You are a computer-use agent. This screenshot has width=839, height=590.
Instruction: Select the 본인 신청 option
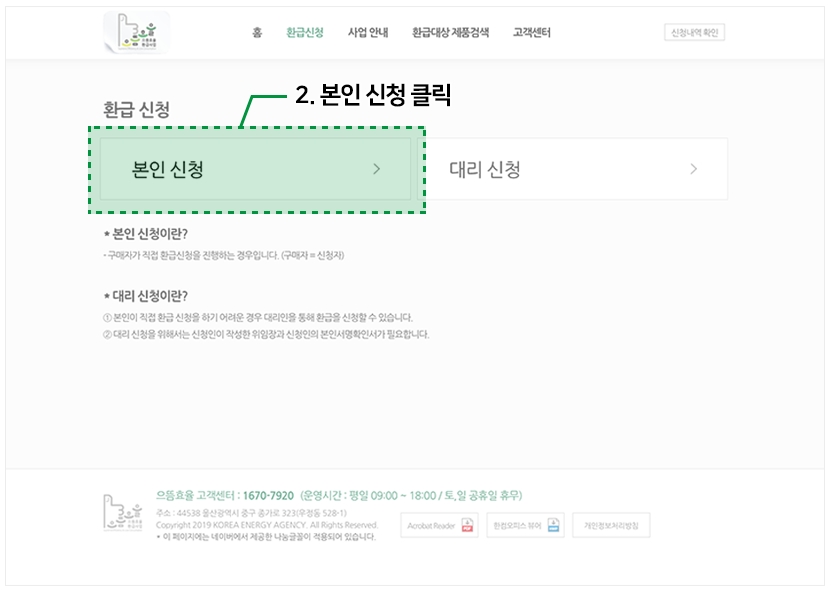click(x=255, y=169)
